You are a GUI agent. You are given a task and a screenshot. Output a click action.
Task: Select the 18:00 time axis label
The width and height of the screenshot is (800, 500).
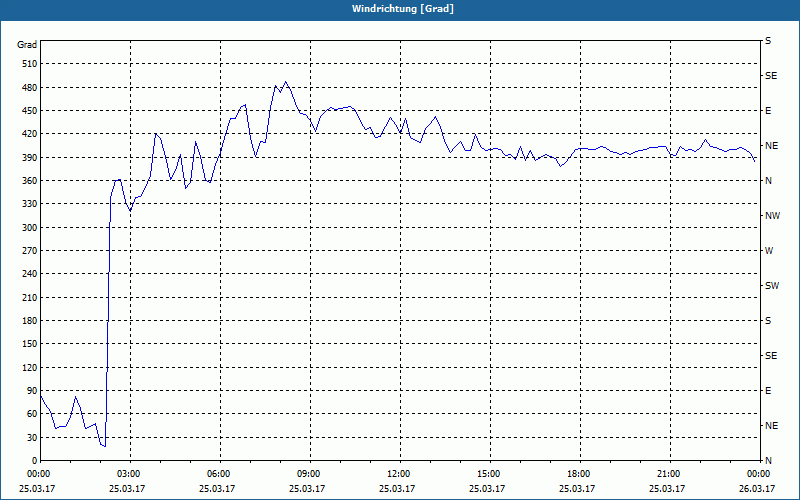[x=580, y=474]
